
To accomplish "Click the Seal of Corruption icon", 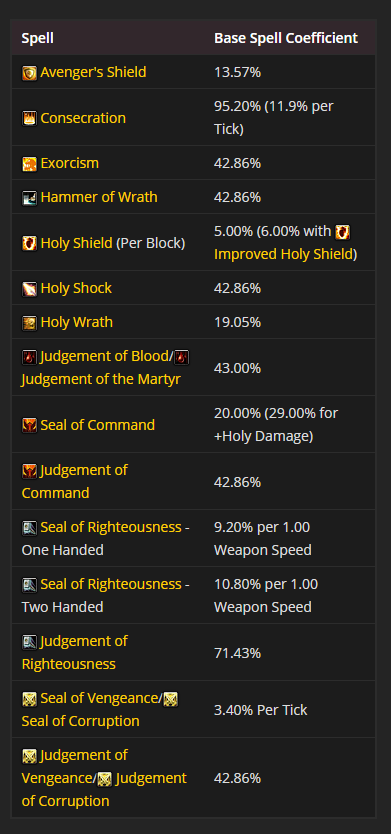I will 170,698.
